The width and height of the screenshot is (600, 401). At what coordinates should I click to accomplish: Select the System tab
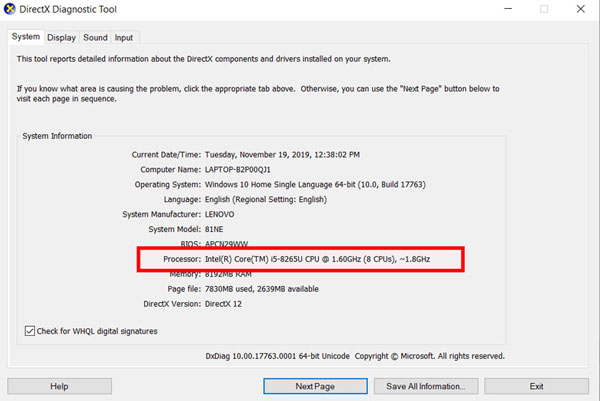pos(26,37)
